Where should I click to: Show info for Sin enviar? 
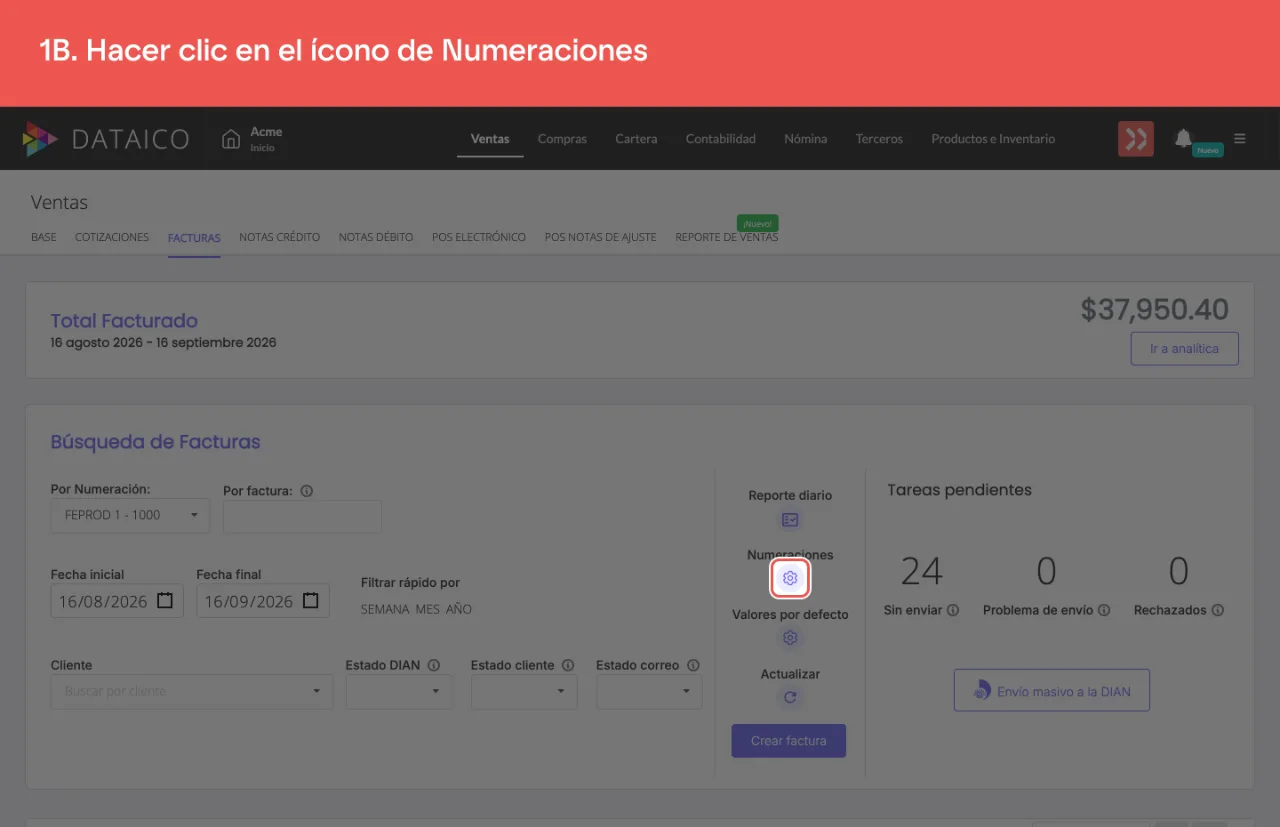(x=953, y=610)
